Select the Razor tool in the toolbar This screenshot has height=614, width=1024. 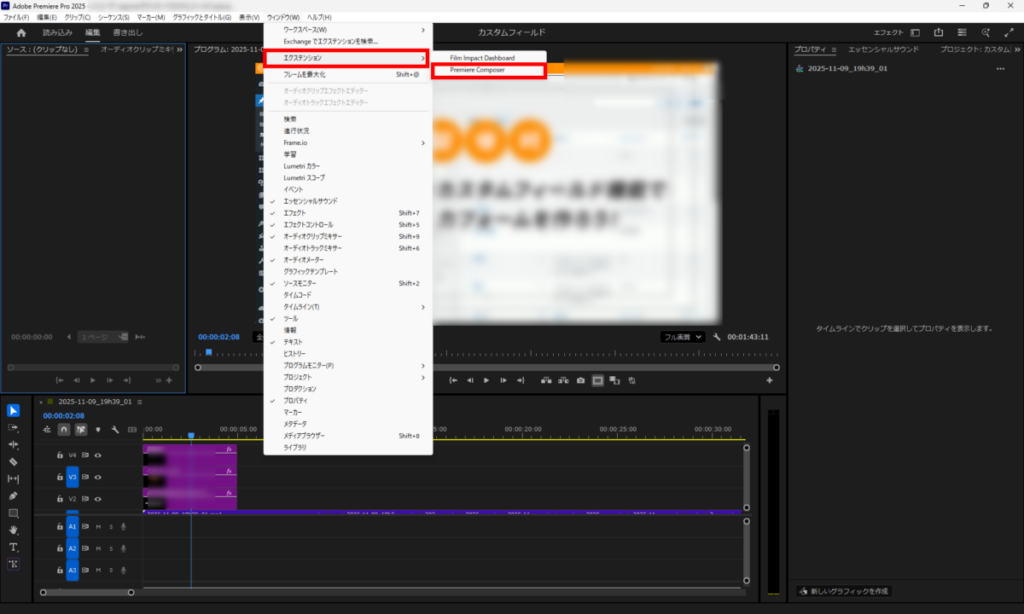(x=14, y=462)
